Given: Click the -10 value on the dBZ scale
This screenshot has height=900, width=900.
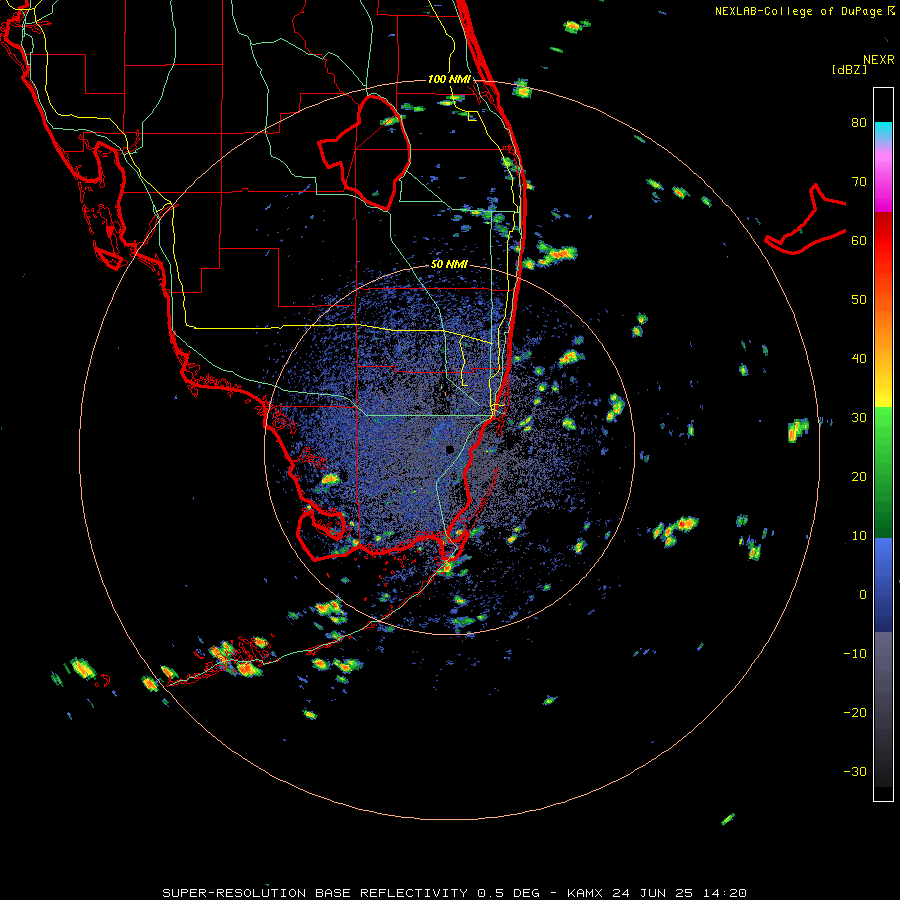Looking at the screenshot, I should pos(855,654).
